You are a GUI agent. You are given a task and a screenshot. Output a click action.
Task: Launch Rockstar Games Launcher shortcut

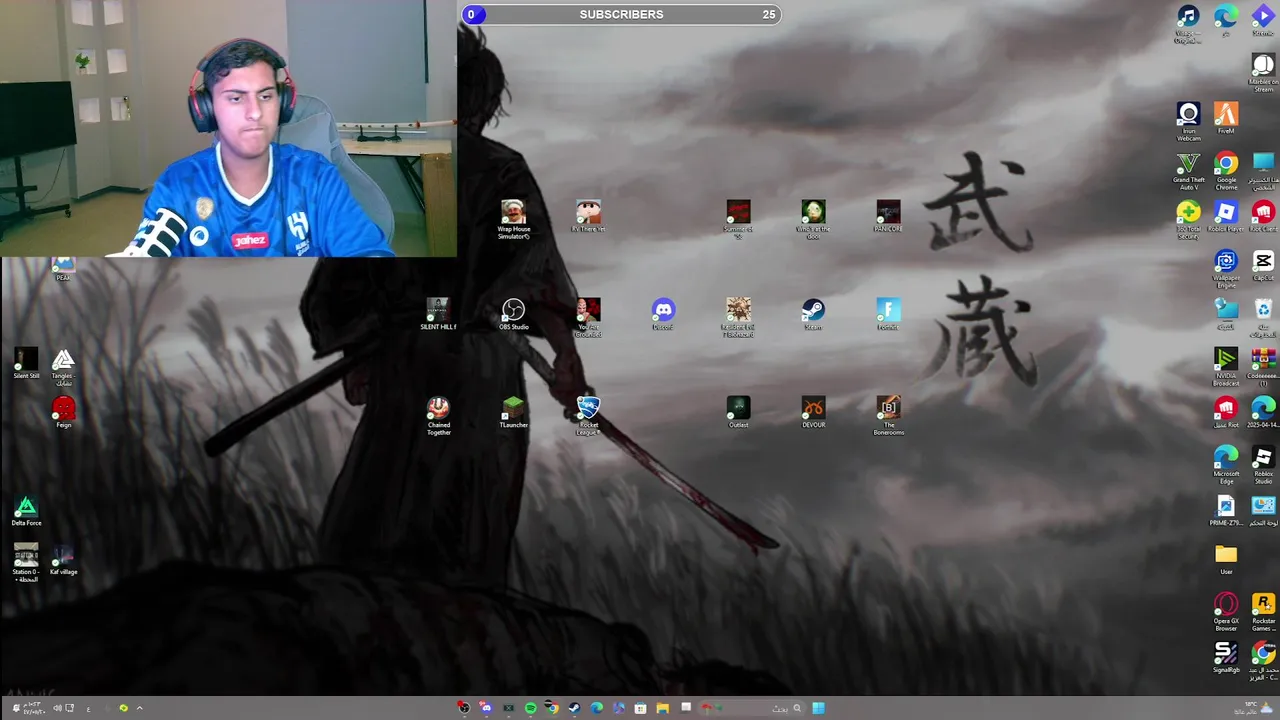(x=1264, y=612)
